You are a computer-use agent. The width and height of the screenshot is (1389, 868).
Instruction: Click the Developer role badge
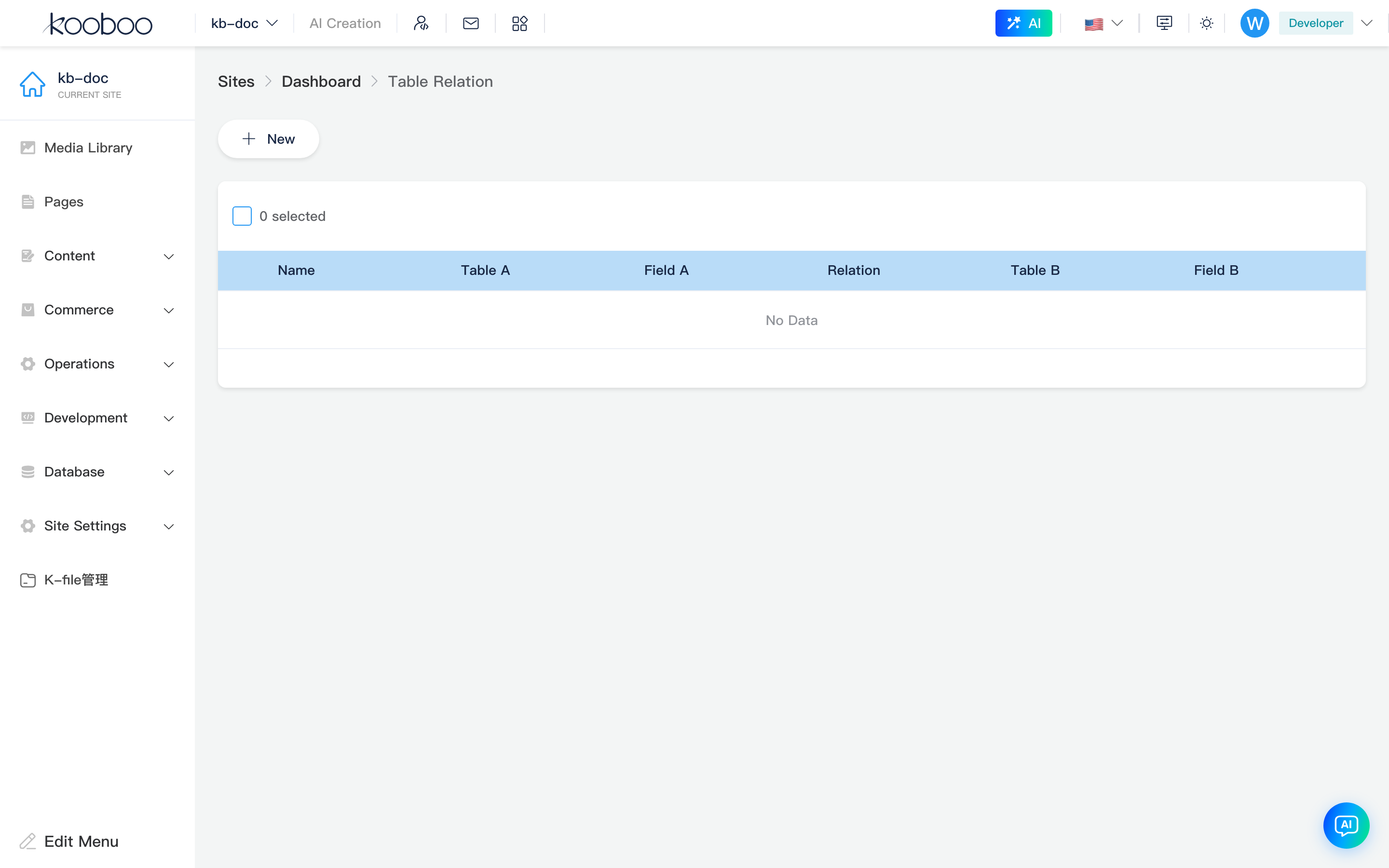tap(1316, 24)
